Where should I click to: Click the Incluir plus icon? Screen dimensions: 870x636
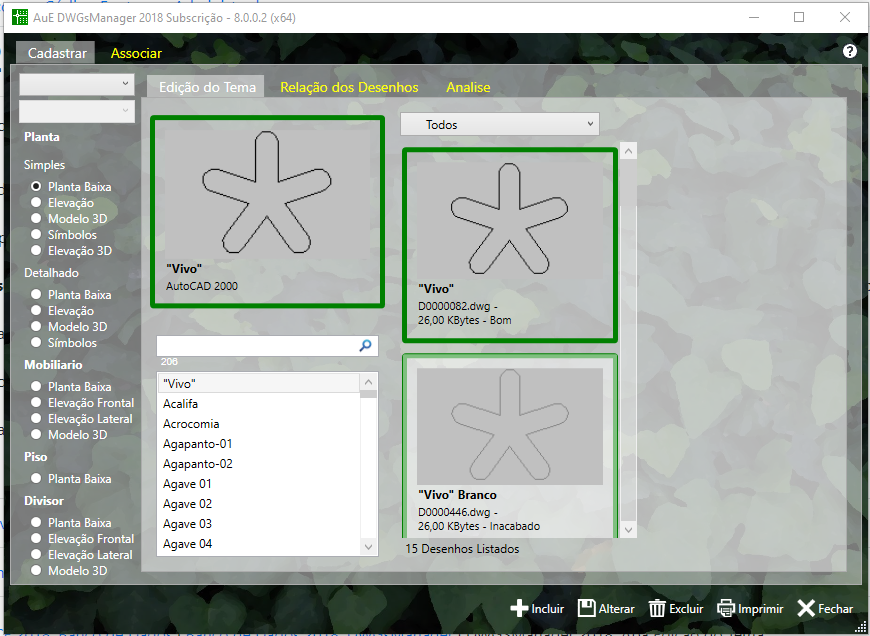(x=519, y=608)
